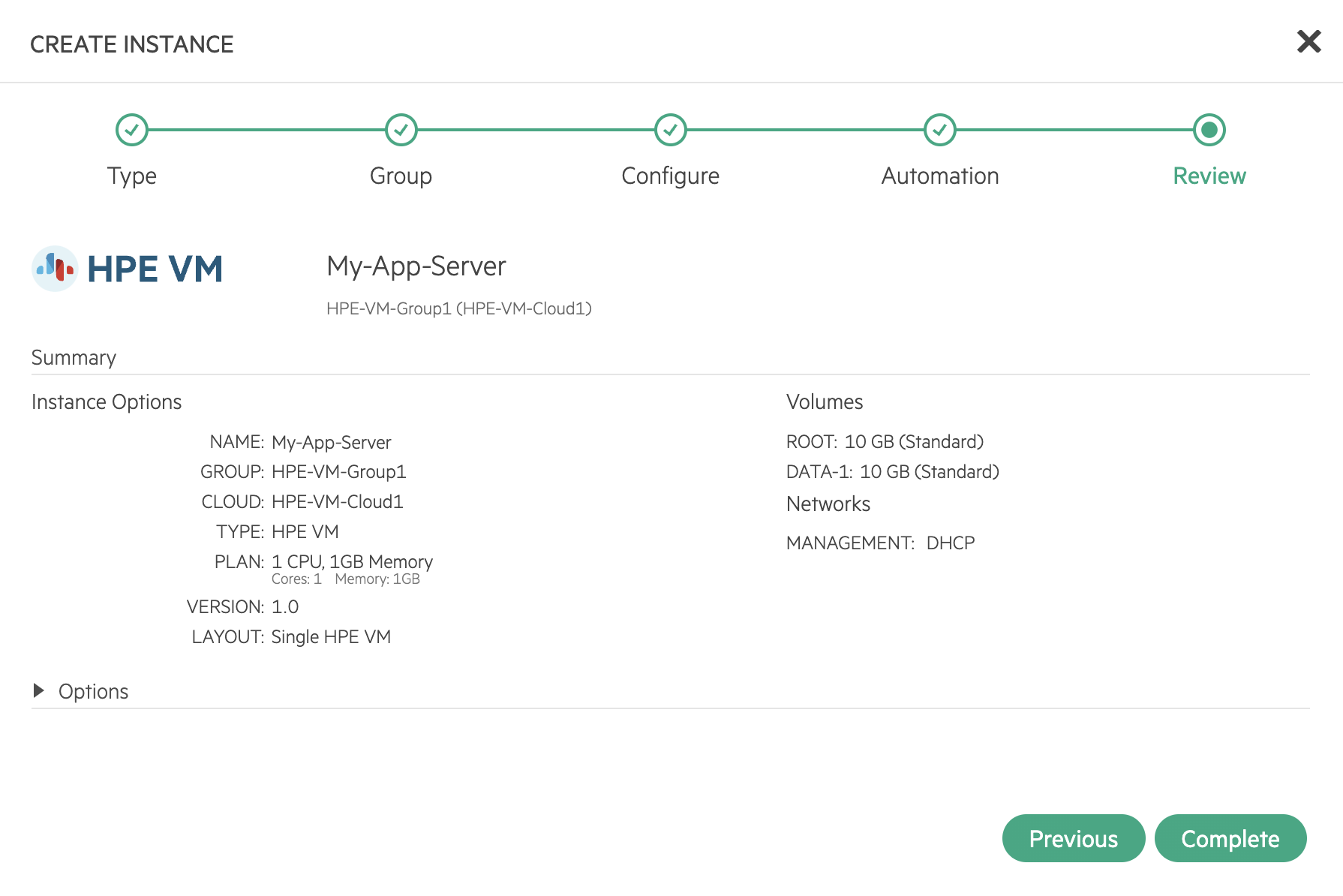Click the Configure step checkmark icon
Image resolution: width=1343 pixels, height=896 pixels.
click(x=671, y=130)
